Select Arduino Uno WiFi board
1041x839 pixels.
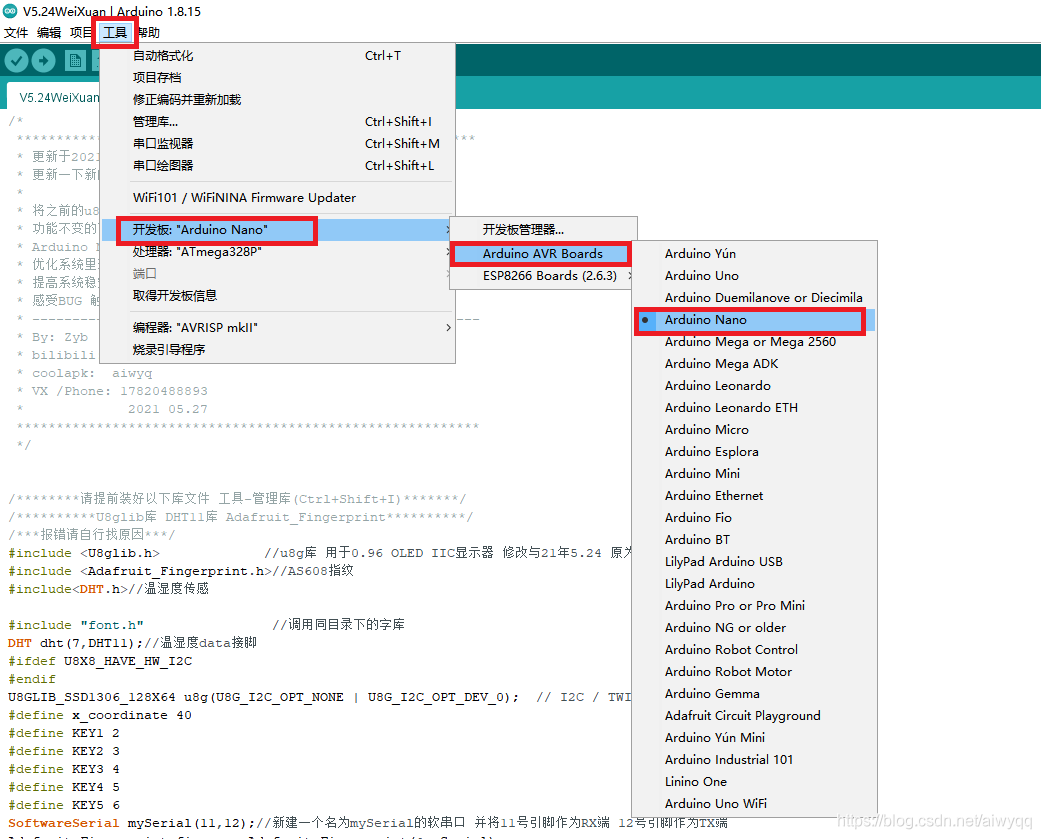tap(754, 803)
